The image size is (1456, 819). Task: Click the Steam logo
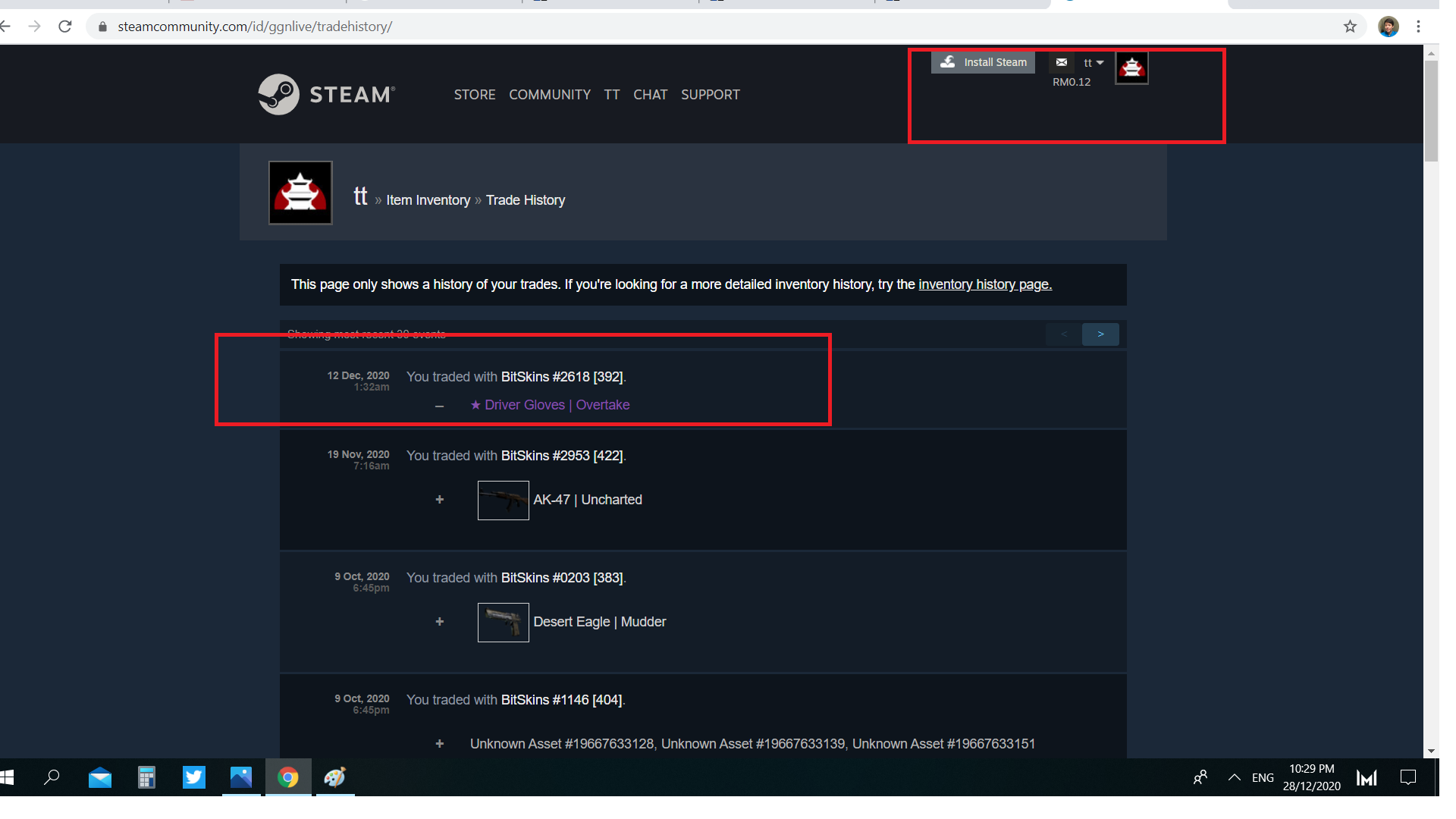coord(327,94)
